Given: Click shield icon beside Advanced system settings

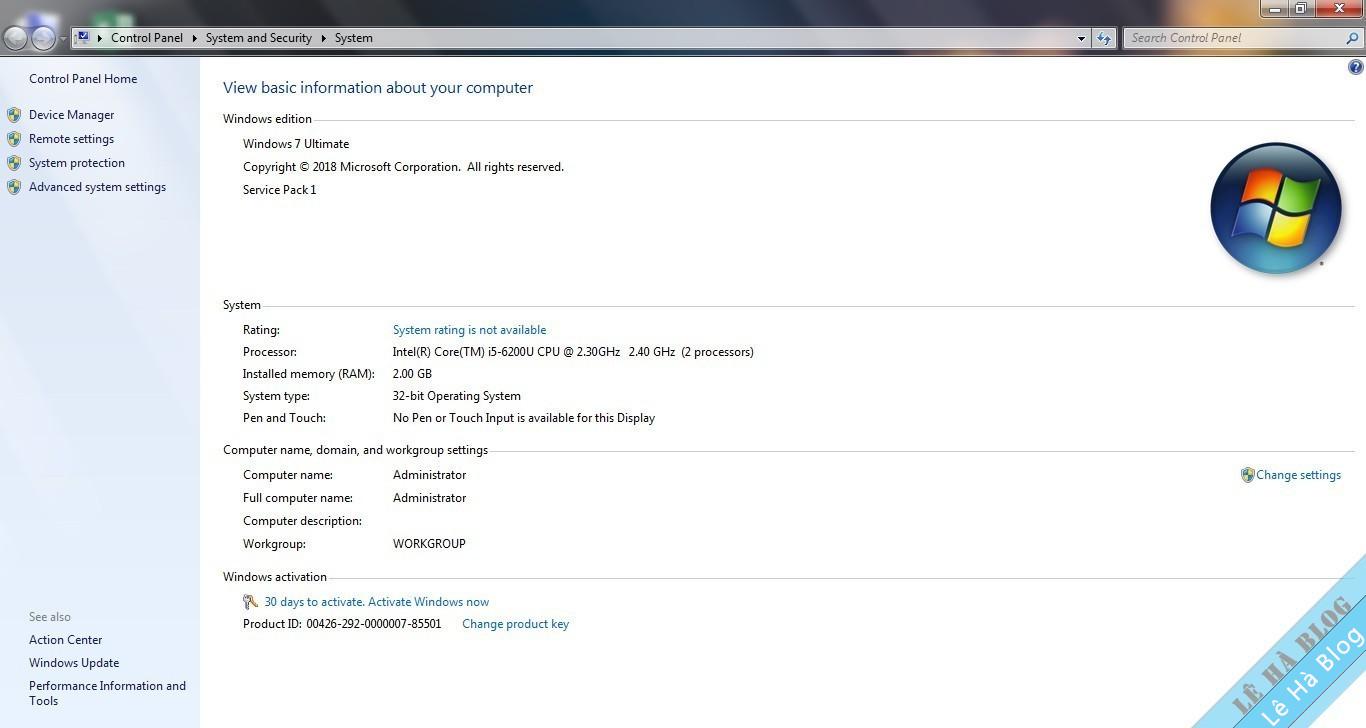Looking at the screenshot, I should [x=14, y=187].
